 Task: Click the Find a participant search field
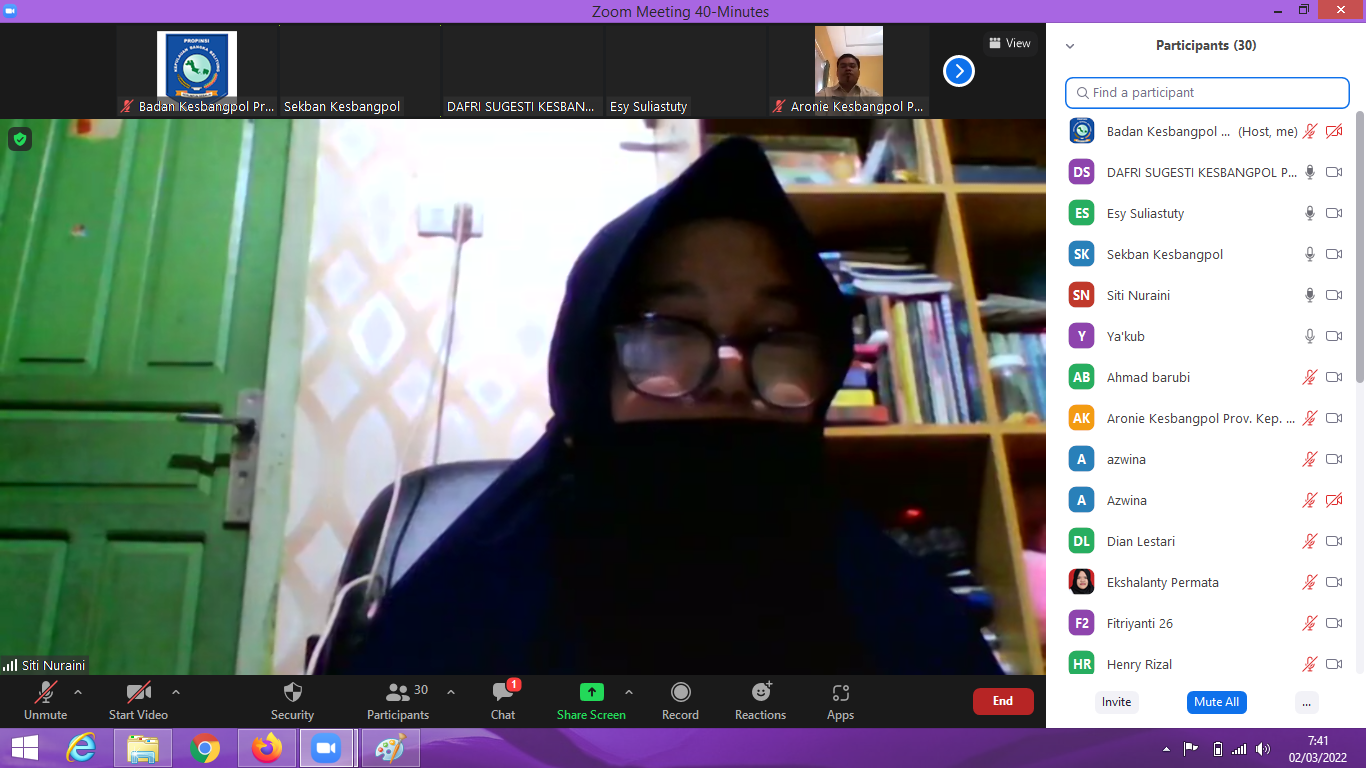(x=1207, y=93)
